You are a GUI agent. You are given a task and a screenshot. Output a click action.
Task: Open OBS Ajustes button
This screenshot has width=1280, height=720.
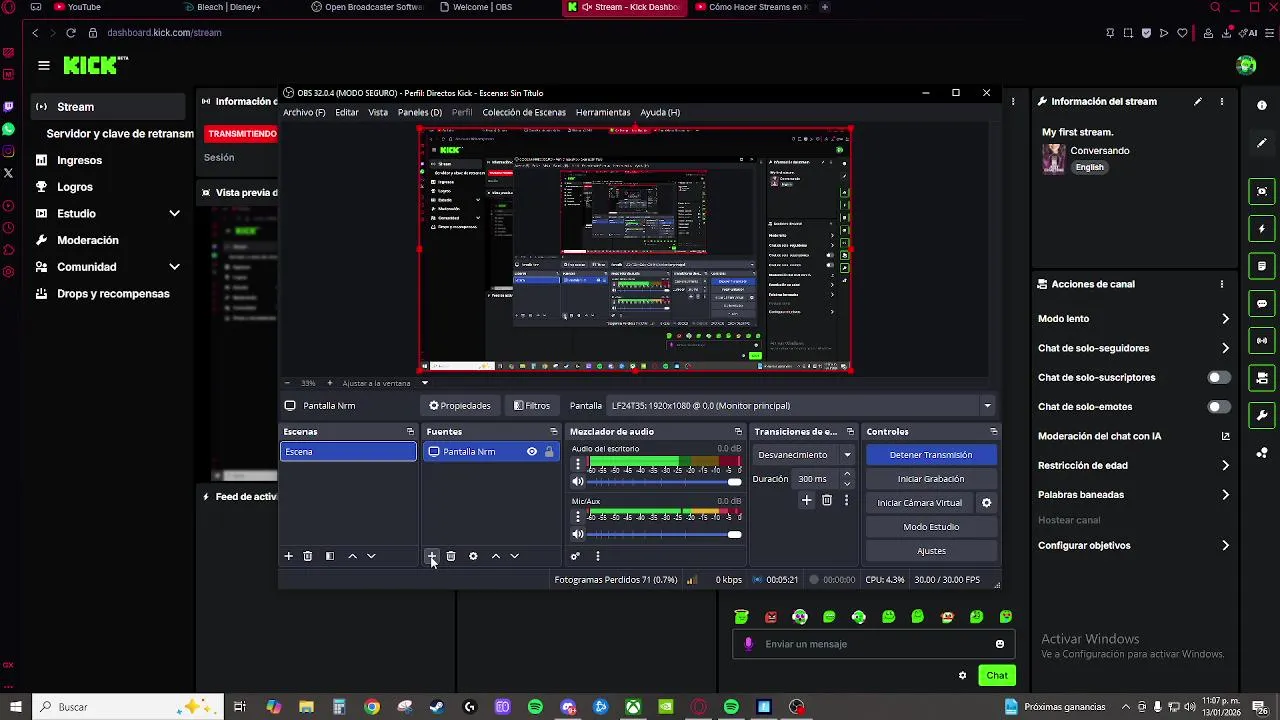931,551
